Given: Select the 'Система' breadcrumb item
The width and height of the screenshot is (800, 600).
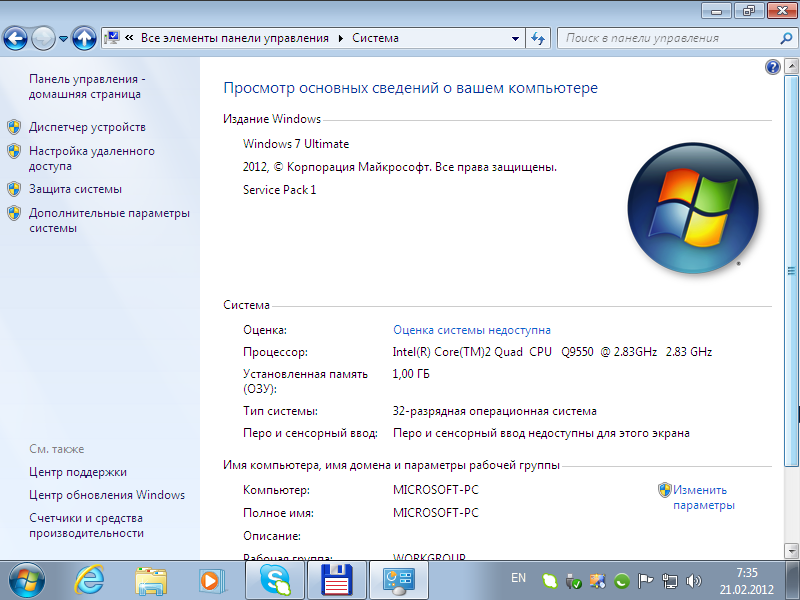Looking at the screenshot, I should (376, 38).
